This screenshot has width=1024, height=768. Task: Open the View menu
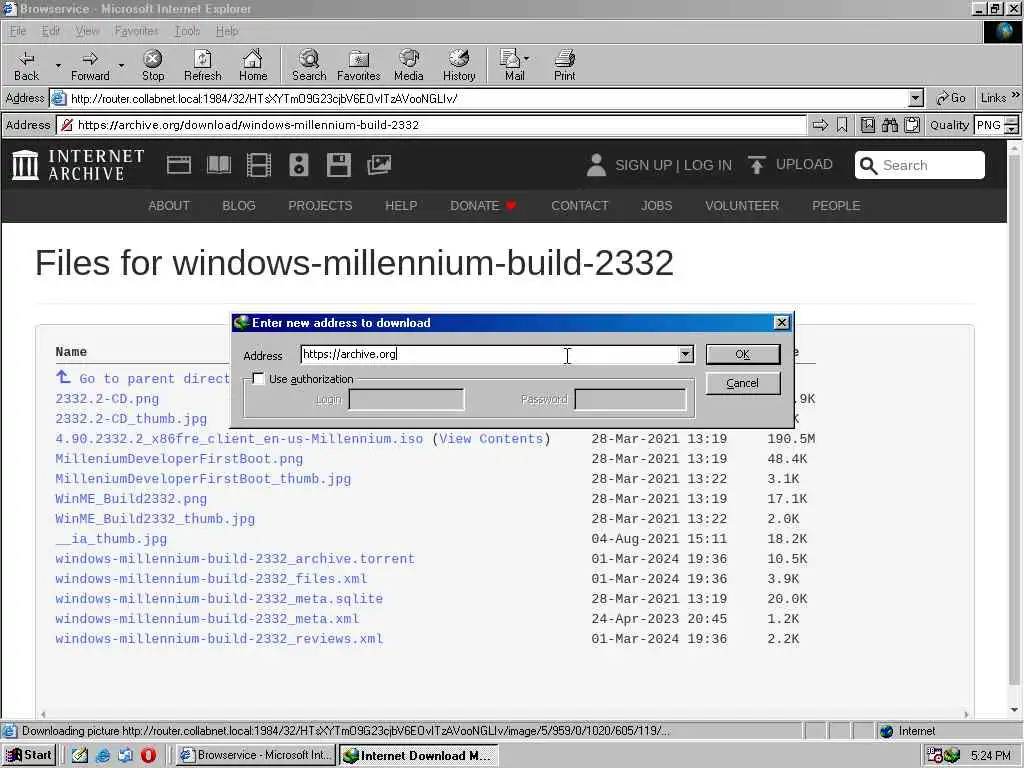(x=87, y=31)
